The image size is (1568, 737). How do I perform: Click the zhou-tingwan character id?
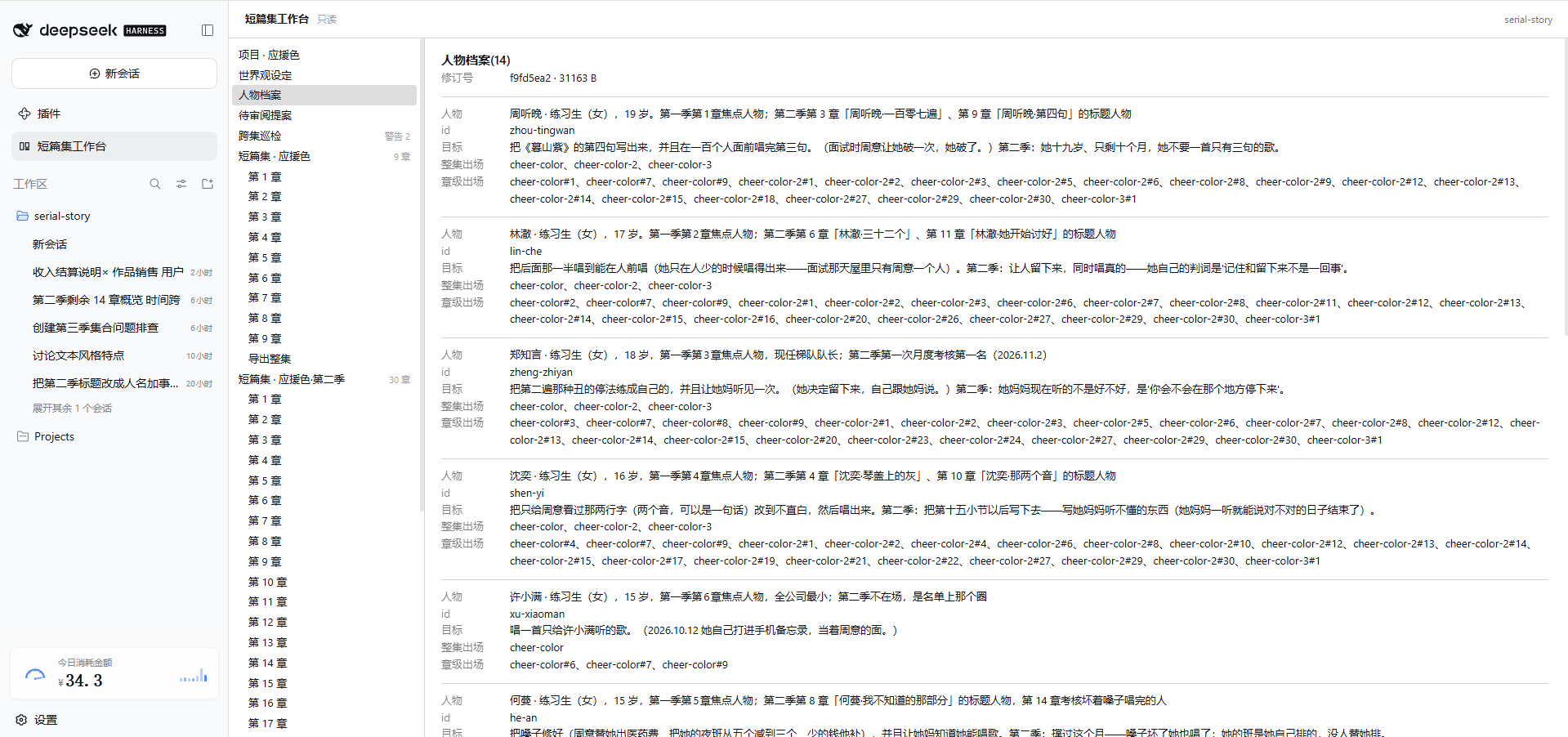point(542,130)
